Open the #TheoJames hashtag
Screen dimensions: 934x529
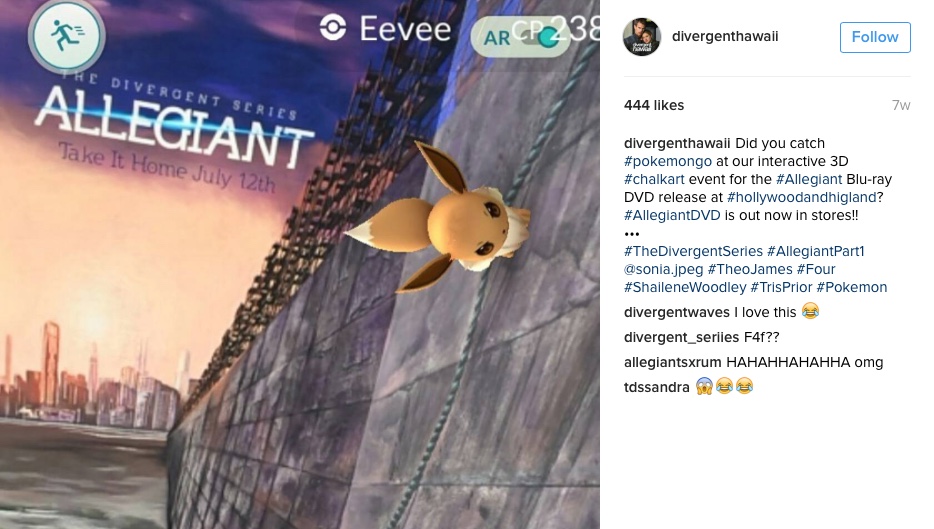[750, 269]
